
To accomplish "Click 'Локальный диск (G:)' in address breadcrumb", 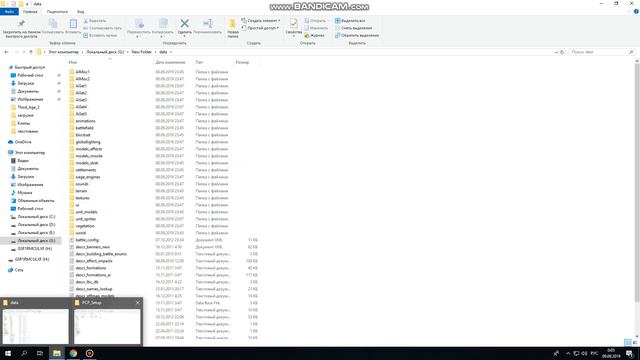I will click(105, 52).
